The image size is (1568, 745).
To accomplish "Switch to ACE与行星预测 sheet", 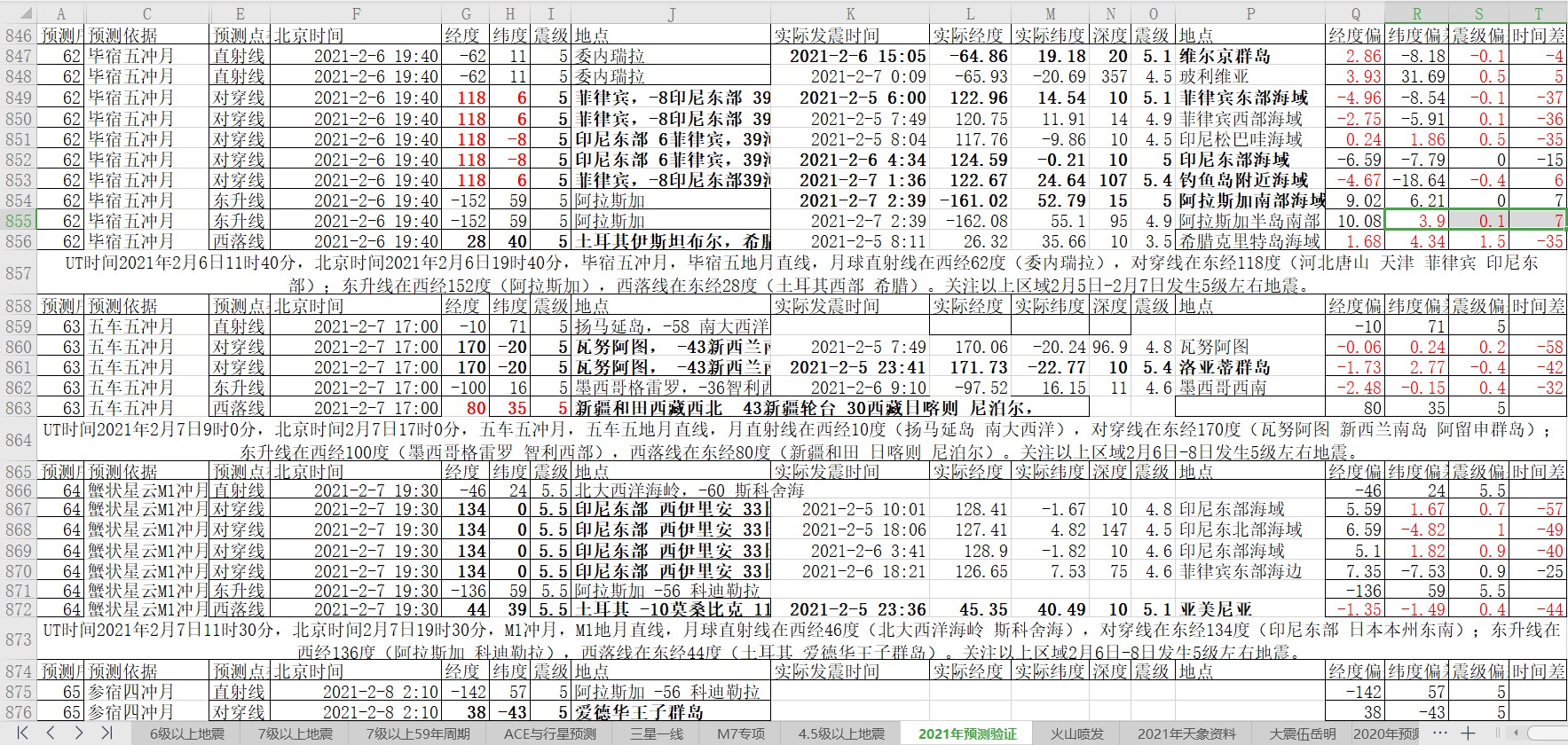I will point(550,733).
